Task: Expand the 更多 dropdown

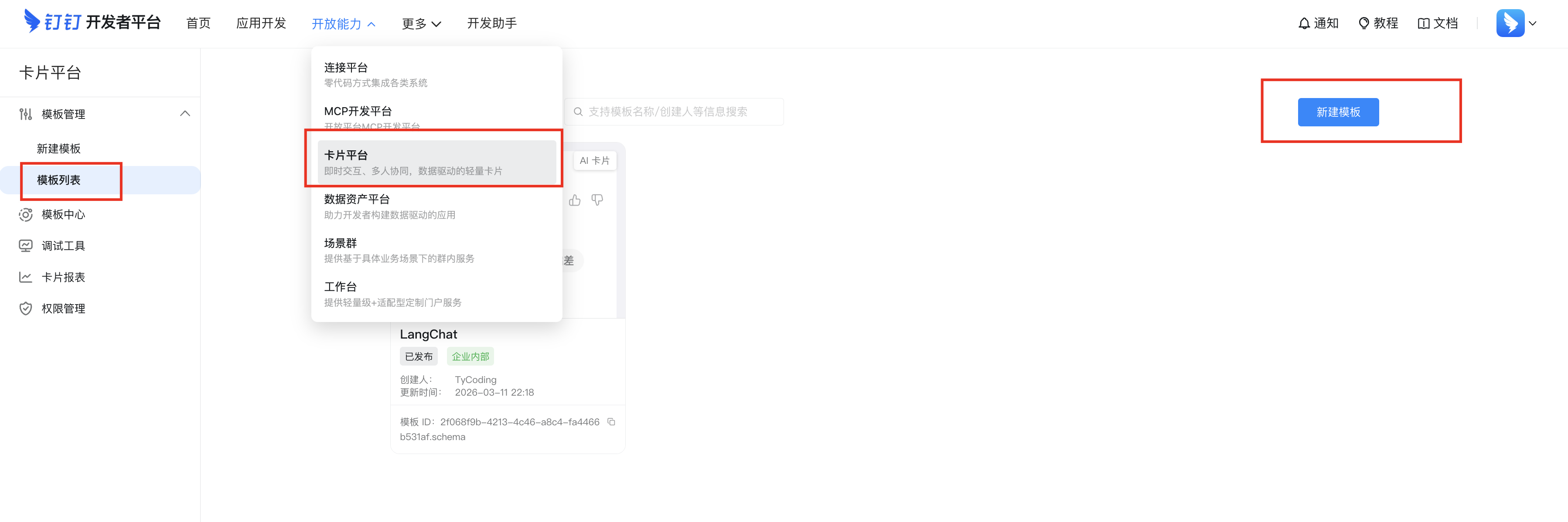Action: coord(421,24)
